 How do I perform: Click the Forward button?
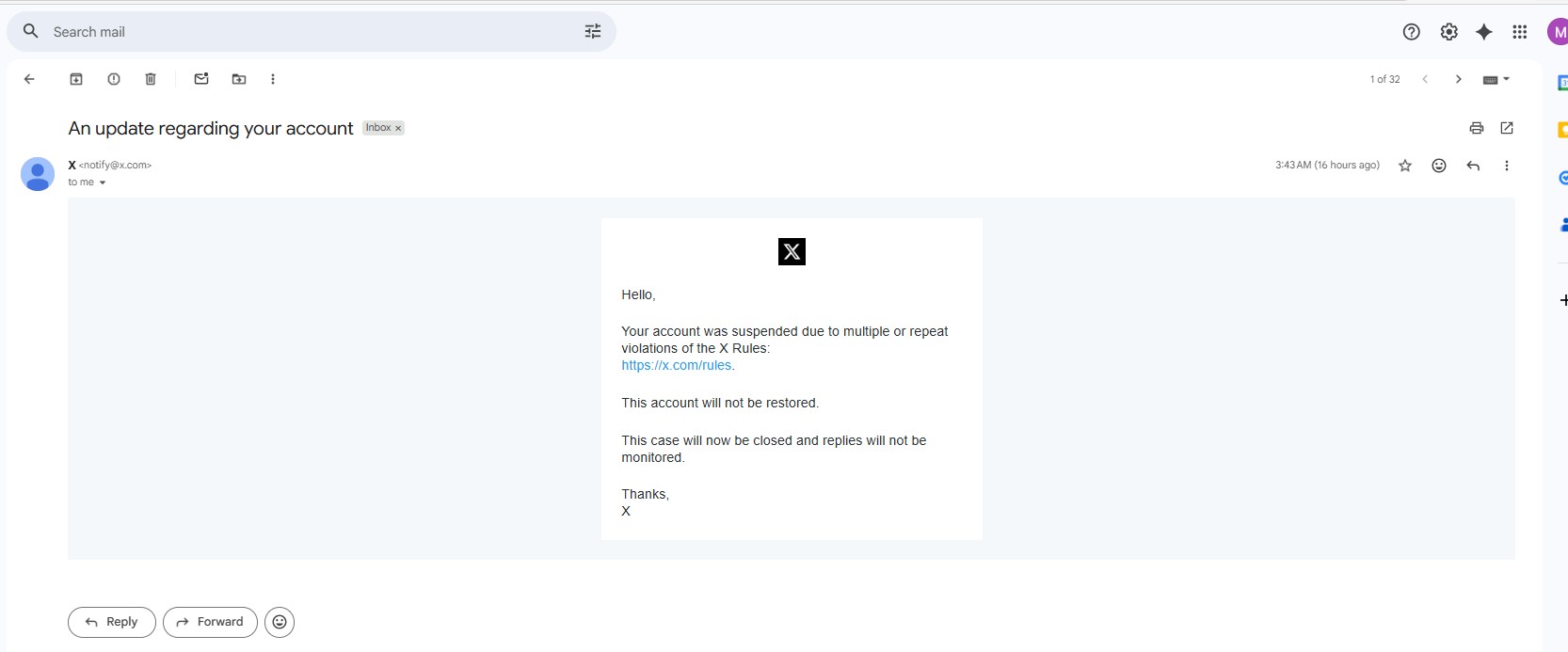tap(210, 622)
